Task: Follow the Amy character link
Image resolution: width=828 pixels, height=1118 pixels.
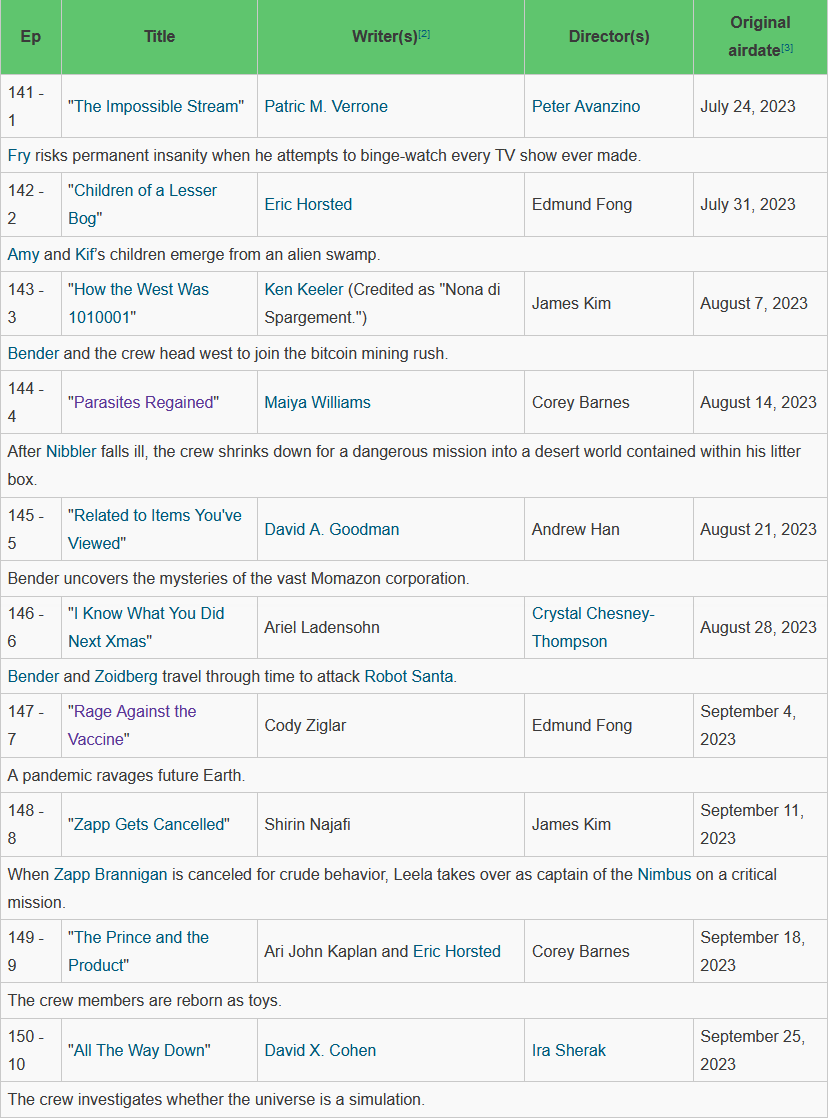Action: pyautogui.click(x=24, y=255)
